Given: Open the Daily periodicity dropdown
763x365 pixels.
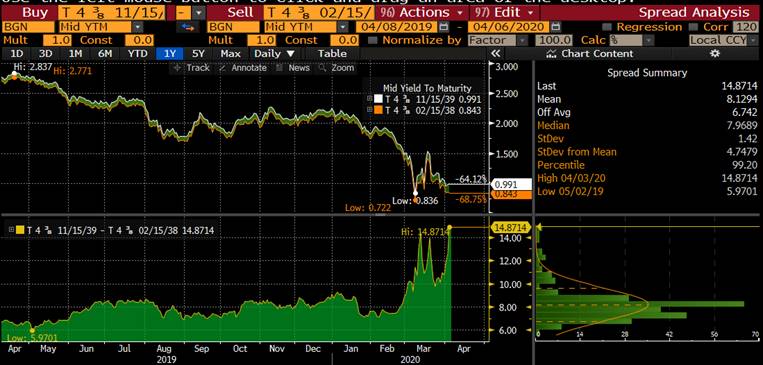Looking at the screenshot, I should click(274, 54).
